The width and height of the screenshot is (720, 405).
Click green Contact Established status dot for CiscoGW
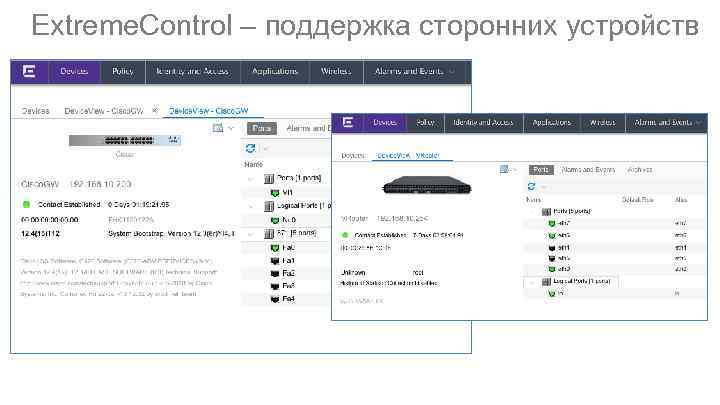coord(26,204)
